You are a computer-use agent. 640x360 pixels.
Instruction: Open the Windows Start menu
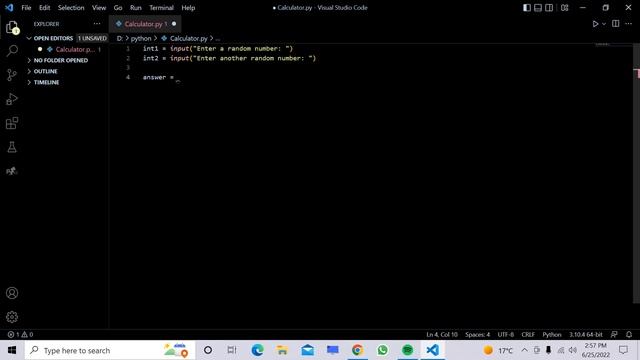point(12,350)
